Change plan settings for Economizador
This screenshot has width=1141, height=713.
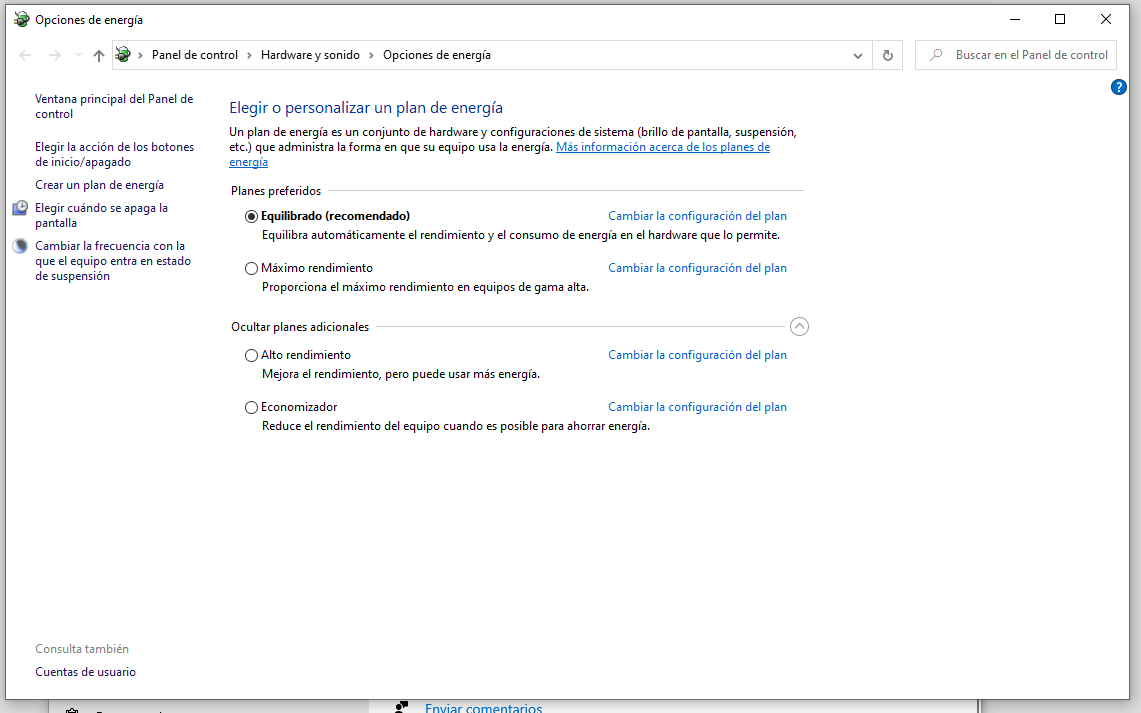(697, 407)
